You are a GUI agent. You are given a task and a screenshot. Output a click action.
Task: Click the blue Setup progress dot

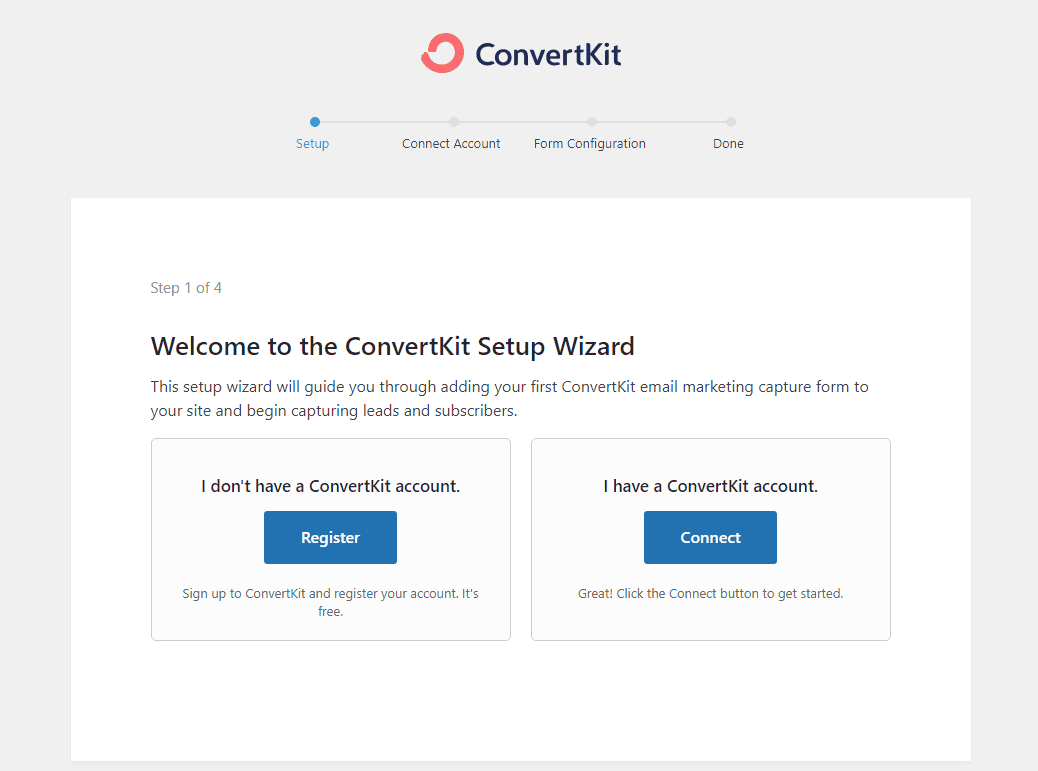coord(315,122)
